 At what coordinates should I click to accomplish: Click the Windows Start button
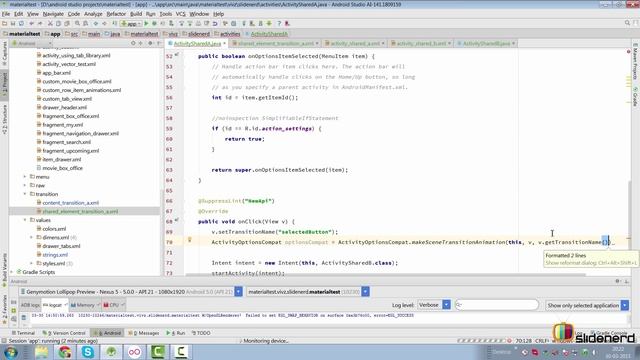(11, 352)
